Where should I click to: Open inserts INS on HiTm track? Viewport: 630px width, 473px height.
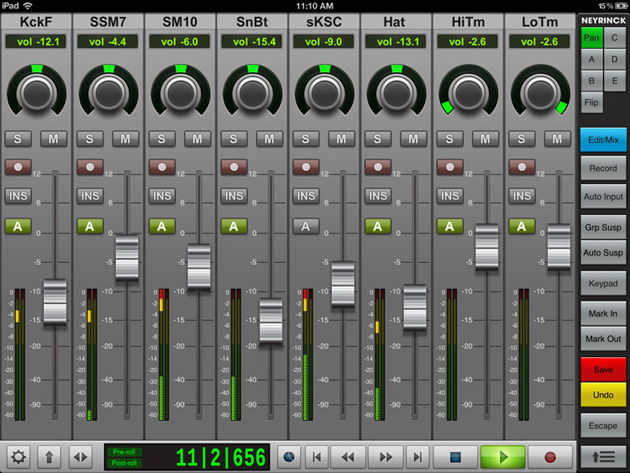point(450,196)
